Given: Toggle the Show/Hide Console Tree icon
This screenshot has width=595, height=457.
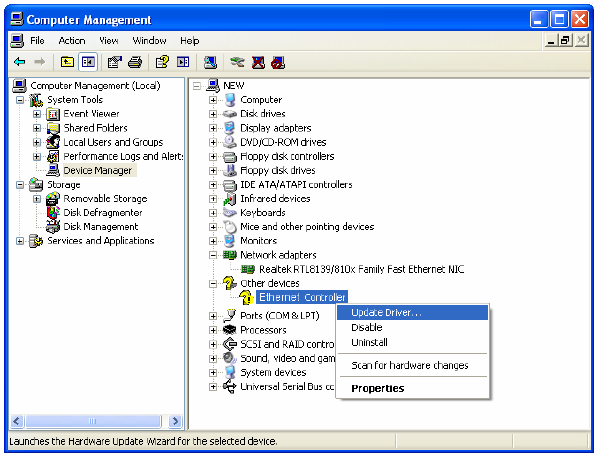Looking at the screenshot, I should pos(88,62).
